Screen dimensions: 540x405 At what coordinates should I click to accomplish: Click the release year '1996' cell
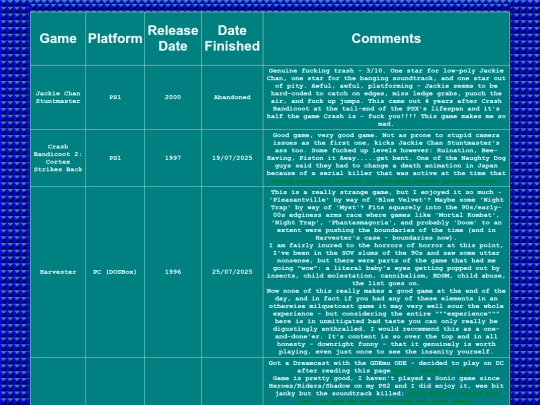coord(173,272)
